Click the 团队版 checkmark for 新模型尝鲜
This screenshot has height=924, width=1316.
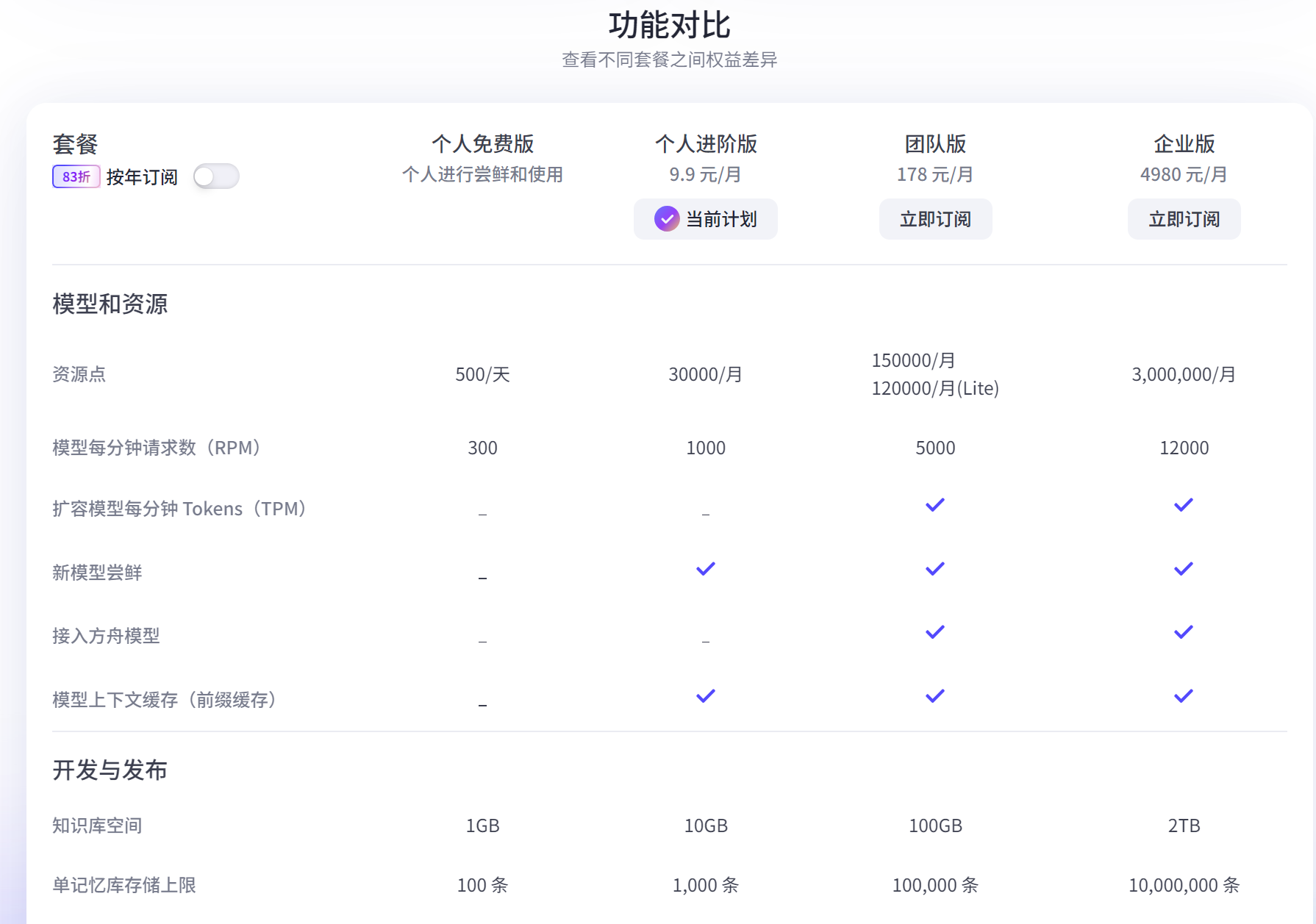click(x=935, y=569)
